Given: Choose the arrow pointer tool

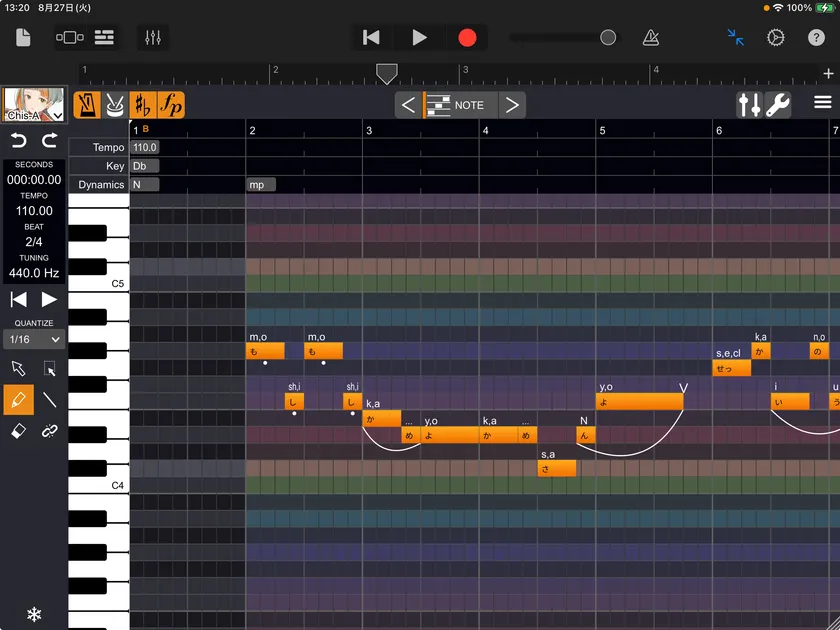Looking at the screenshot, I should pyautogui.click(x=17, y=369).
